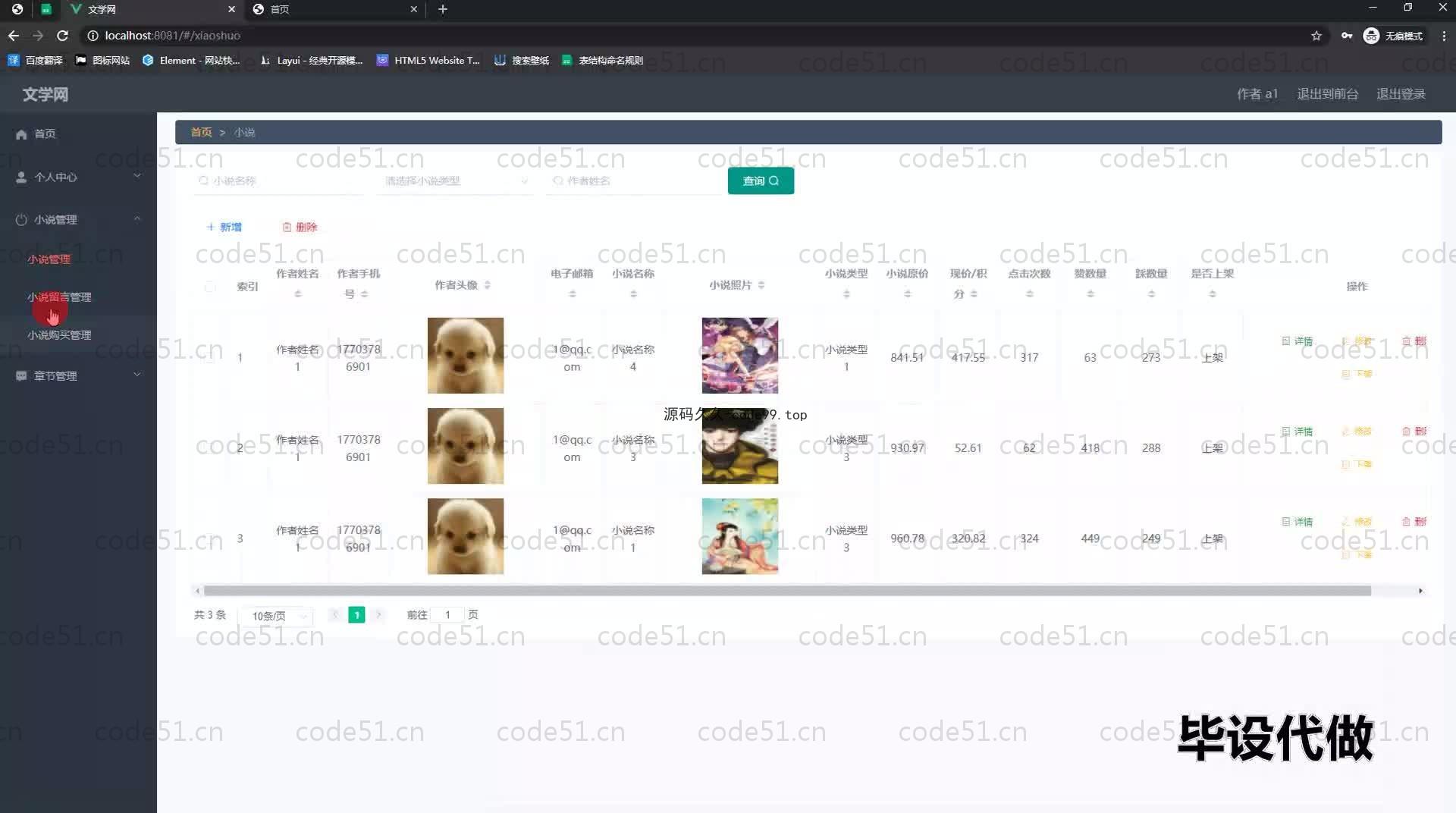The height and width of the screenshot is (813, 1456).
Task: Open a new browser tab
Action: point(443,9)
